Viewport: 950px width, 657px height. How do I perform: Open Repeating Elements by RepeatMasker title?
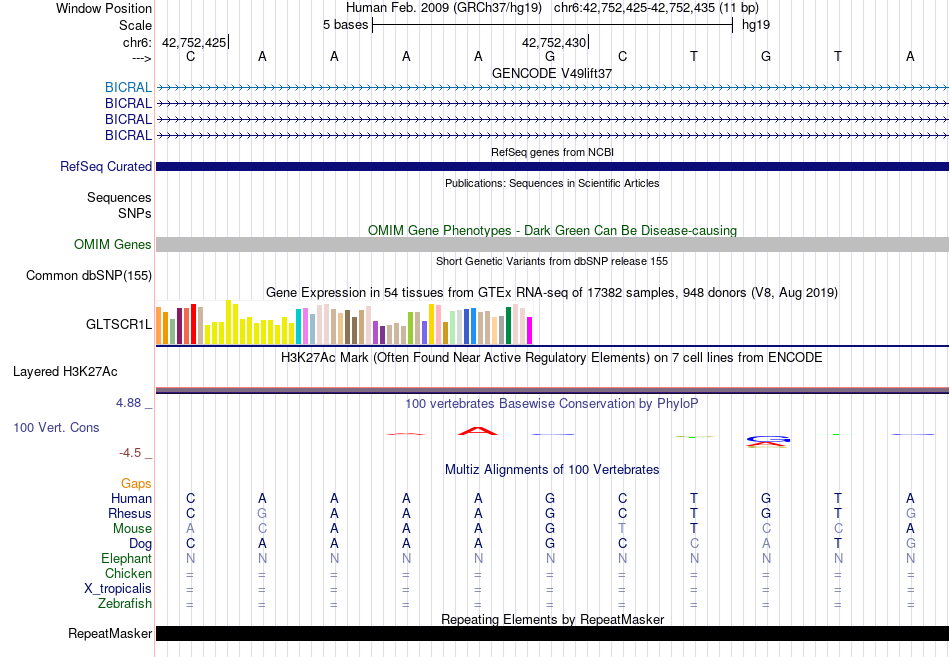[552, 619]
